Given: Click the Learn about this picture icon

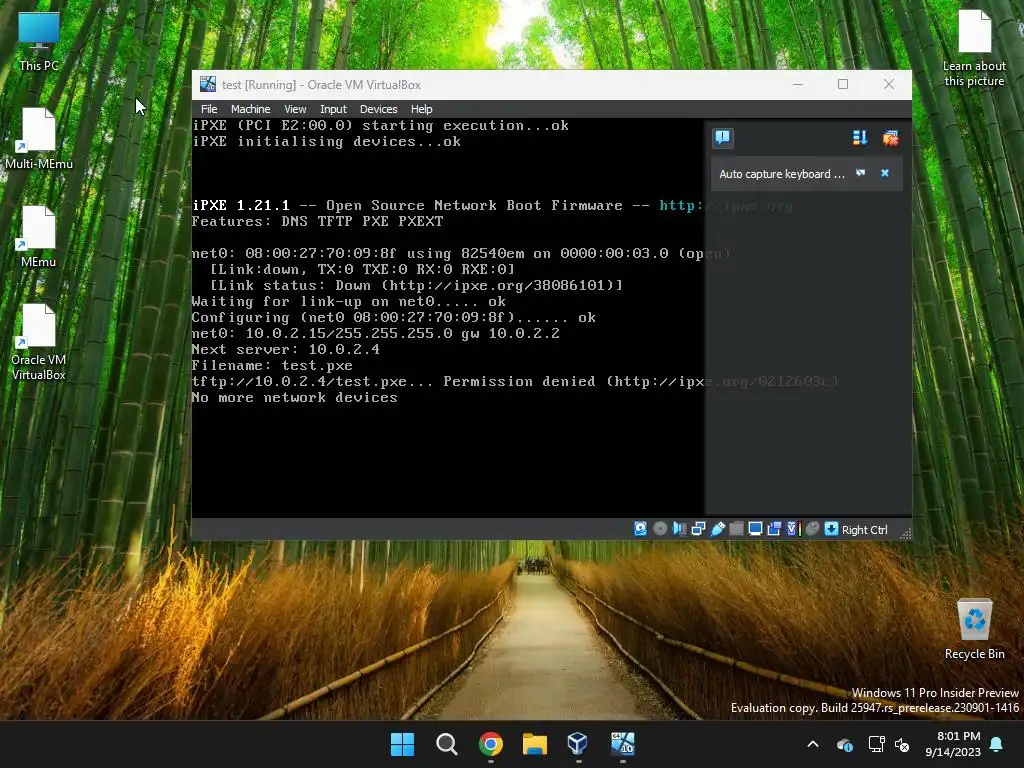Looking at the screenshot, I should pyautogui.click(x=974, y=48).
